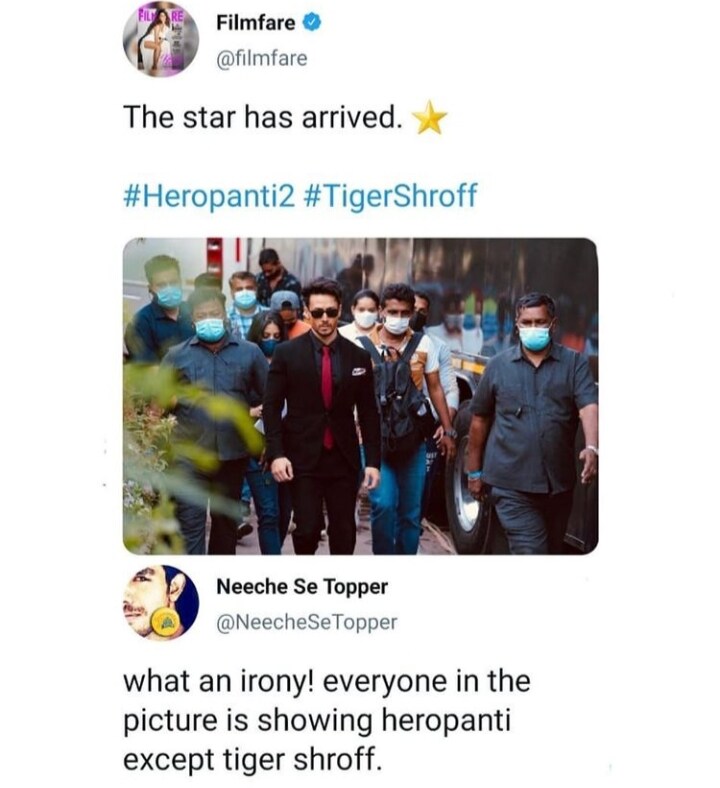Click "The star has arrived." tweet text
This screenshot has width=720, height=788.
[263, 118]
